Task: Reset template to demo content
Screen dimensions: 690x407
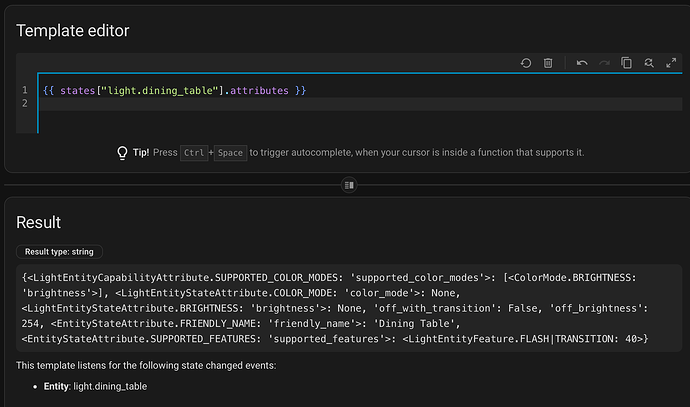Action: point(525,63)
